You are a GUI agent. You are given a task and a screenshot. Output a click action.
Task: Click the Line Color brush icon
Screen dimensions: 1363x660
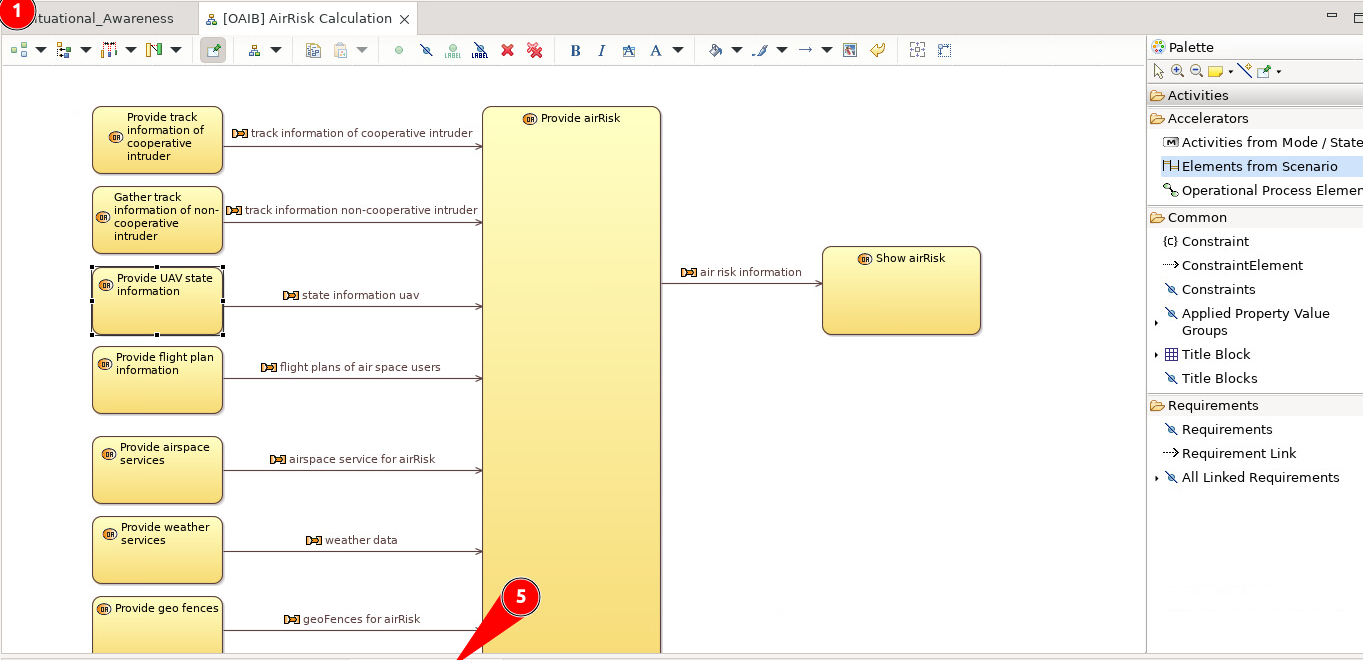[760, 50]
